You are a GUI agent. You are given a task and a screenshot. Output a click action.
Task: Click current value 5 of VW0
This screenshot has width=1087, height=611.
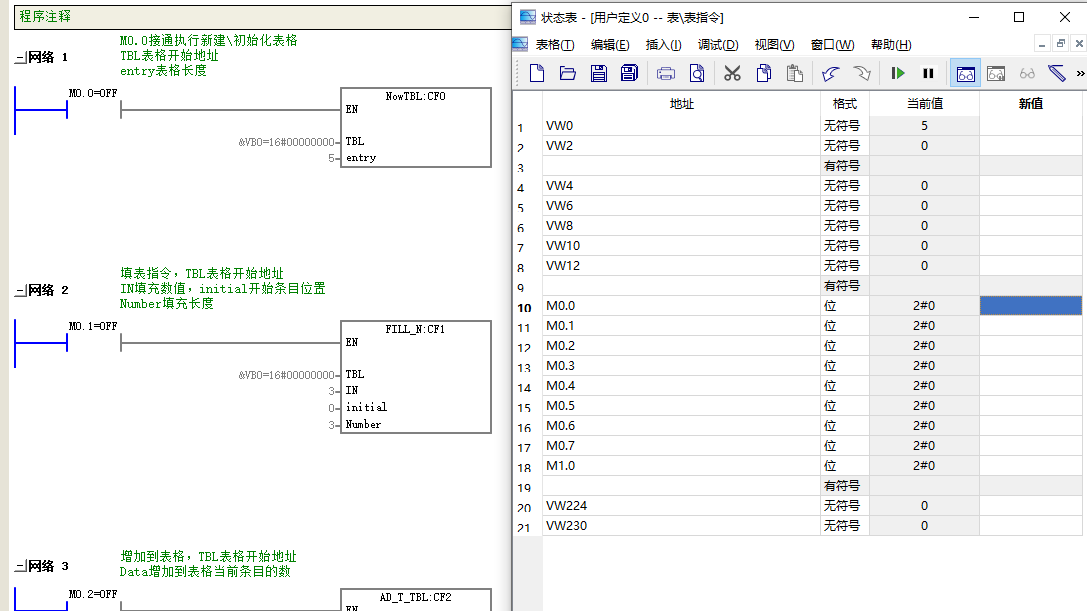(x=924, y=126)
